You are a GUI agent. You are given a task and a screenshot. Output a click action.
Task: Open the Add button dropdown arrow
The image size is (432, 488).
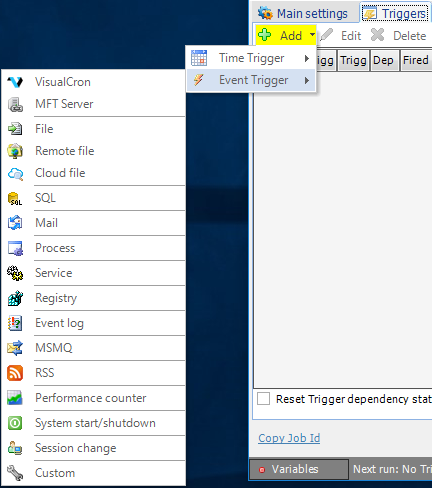312,34
